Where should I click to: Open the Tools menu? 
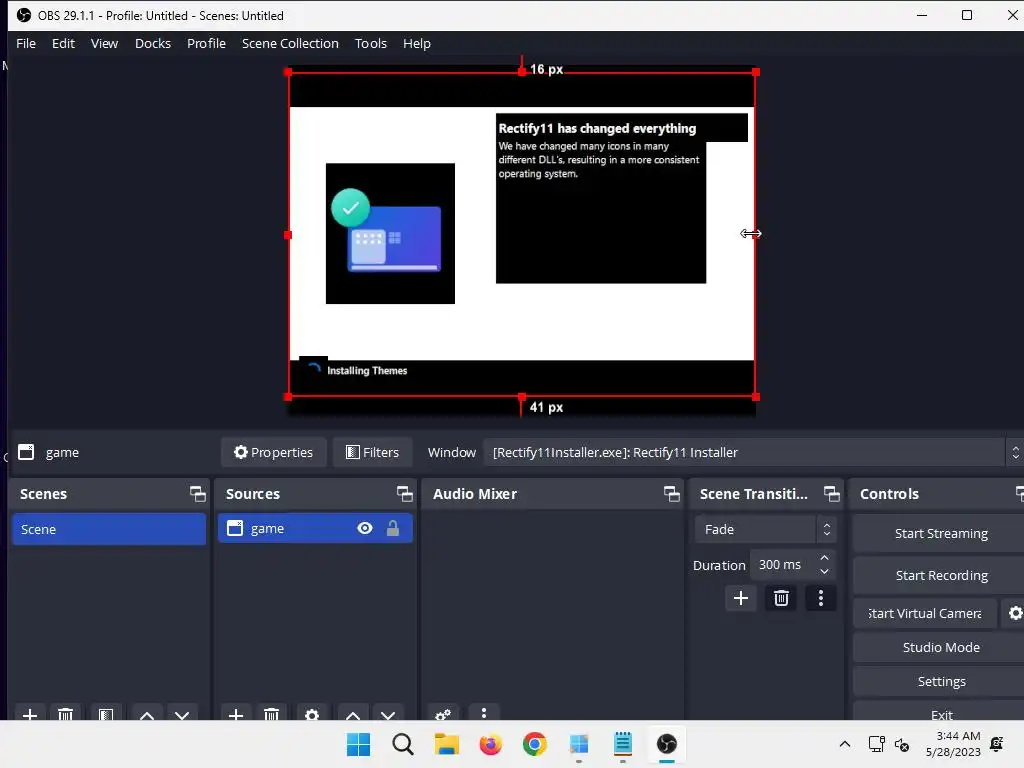point(371,44)
